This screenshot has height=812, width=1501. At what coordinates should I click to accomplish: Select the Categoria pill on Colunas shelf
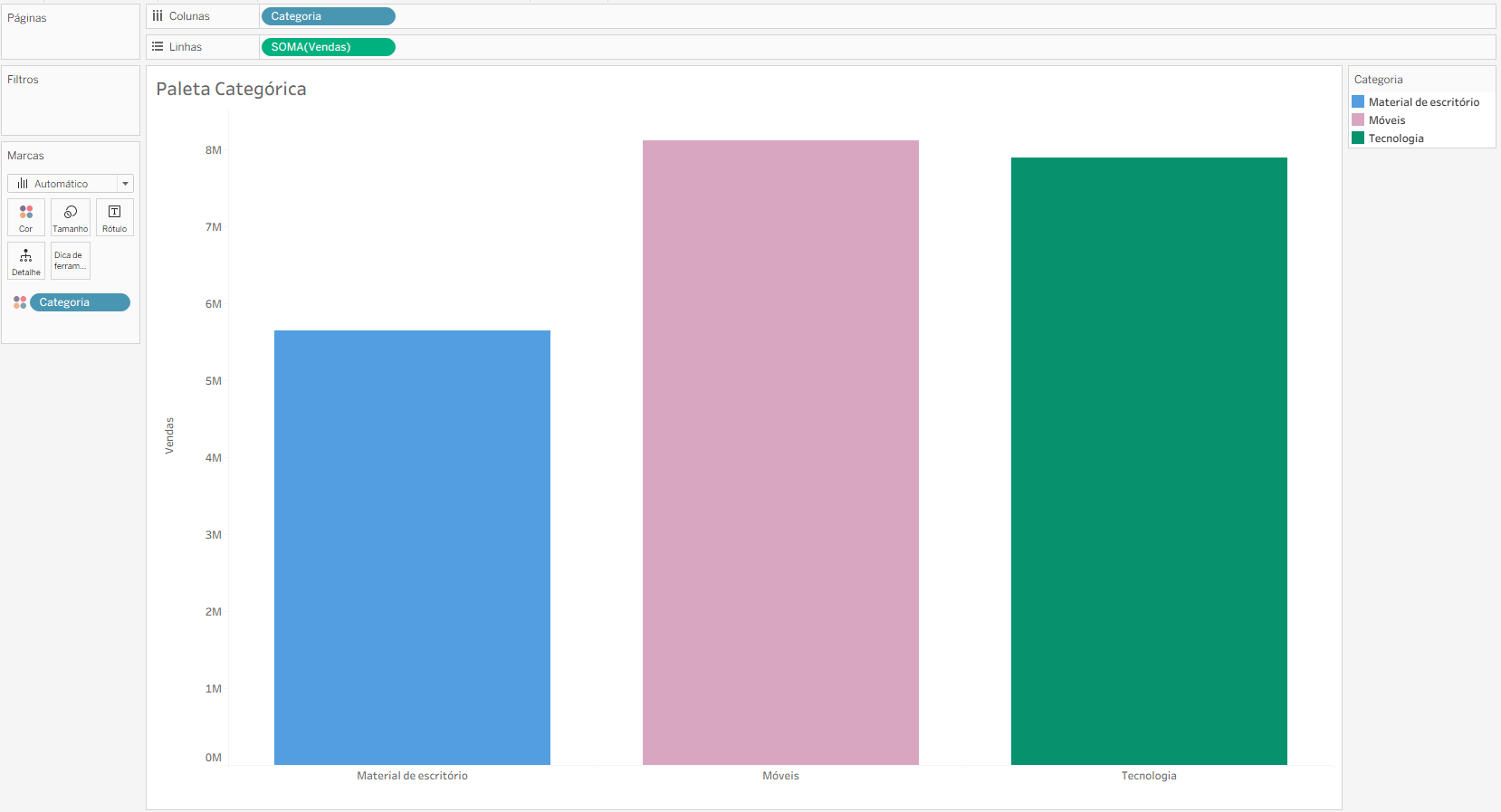pyautogui.click(x=328, y=16)
